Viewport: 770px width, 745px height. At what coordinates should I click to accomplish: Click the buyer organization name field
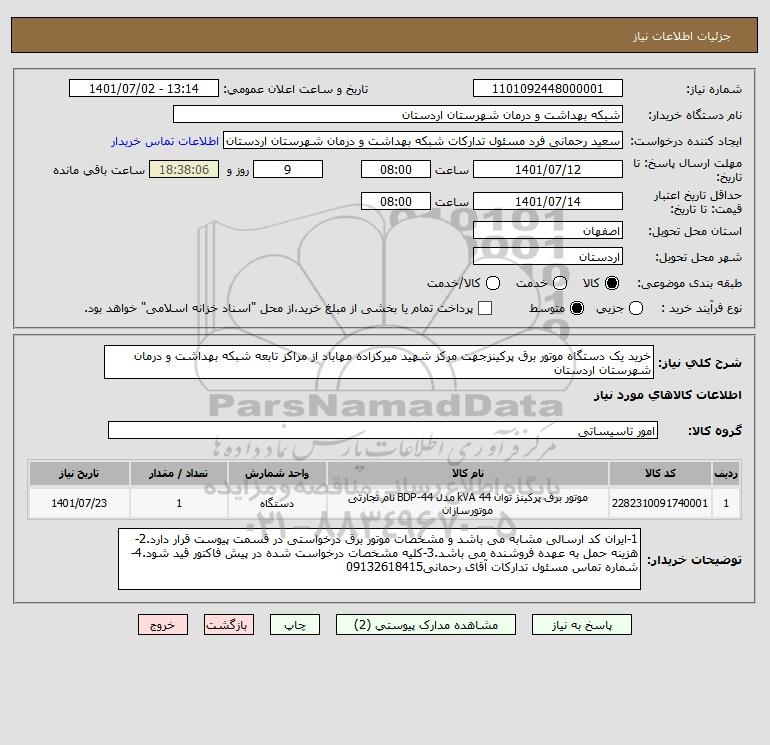(x=398, y=114)
